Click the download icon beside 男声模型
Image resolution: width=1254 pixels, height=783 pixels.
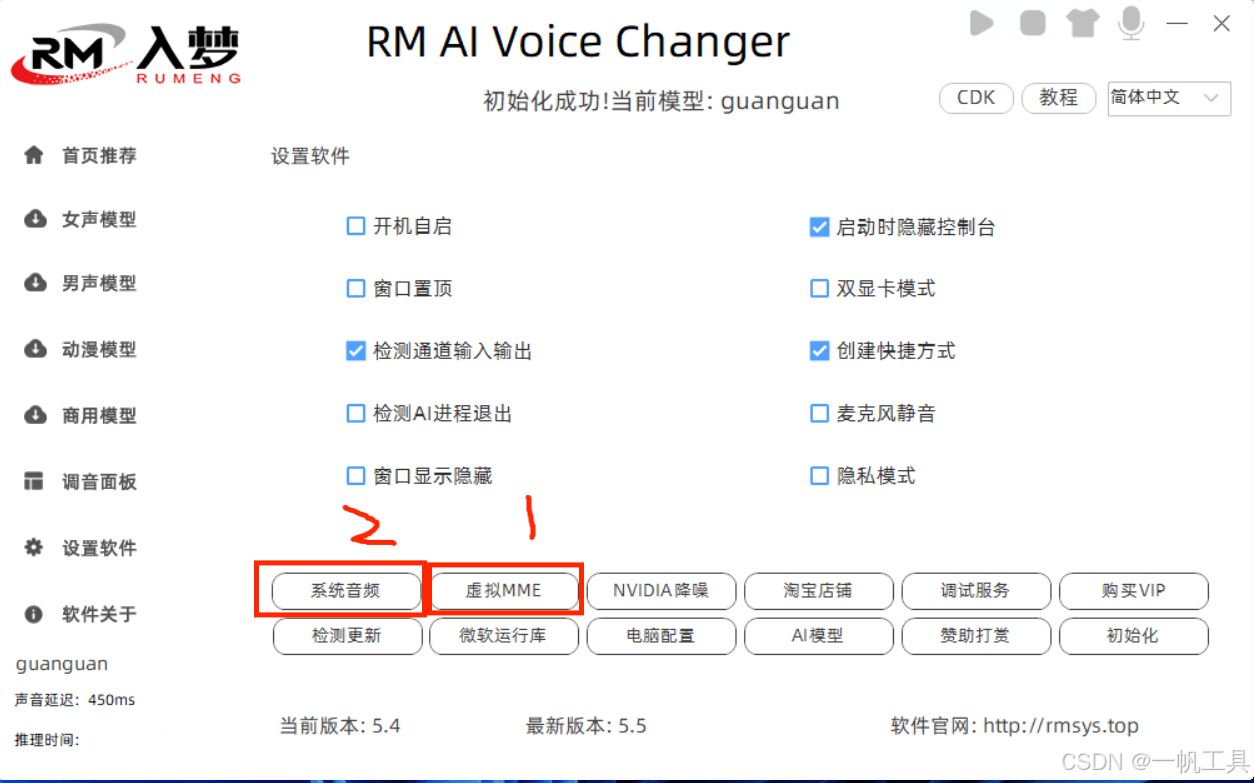point(34,283)
